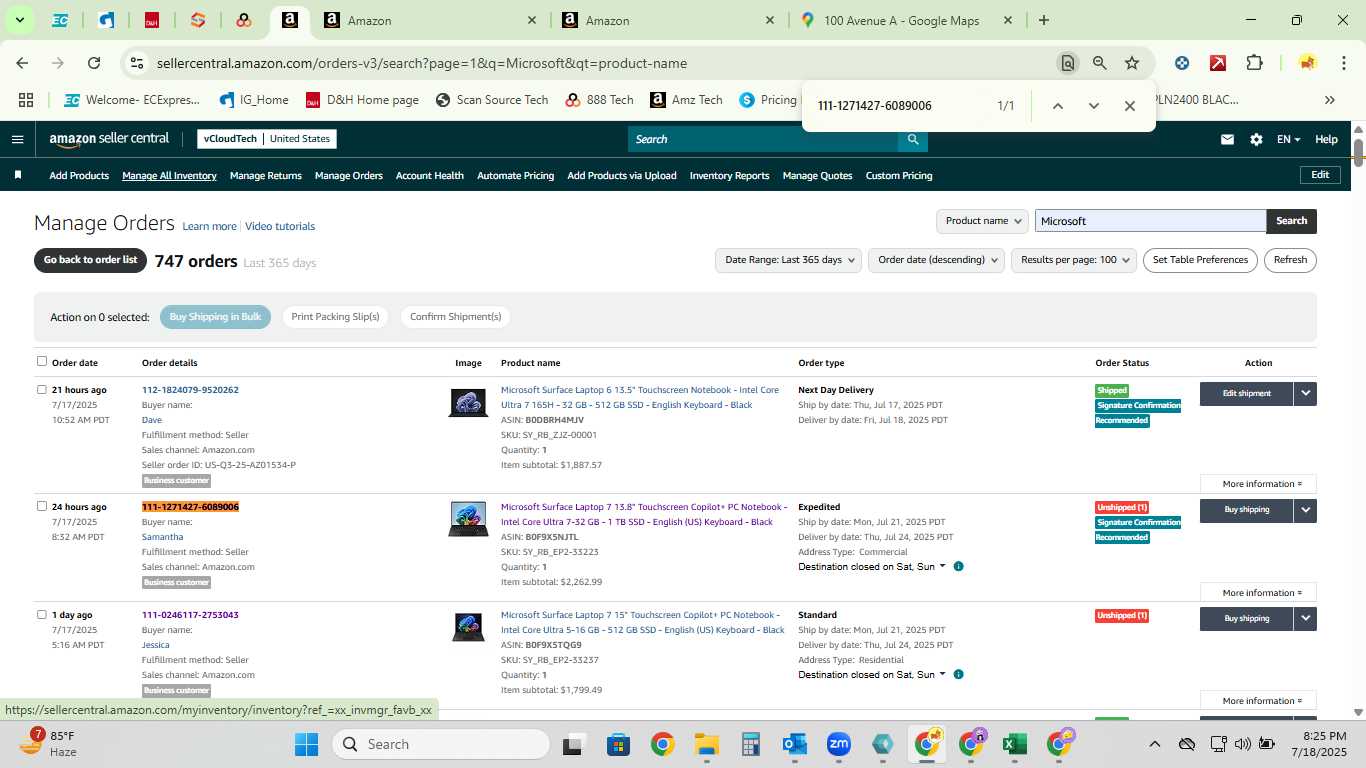Click Set Table Preferences button
The image size is (1366, 768).
1200,260
